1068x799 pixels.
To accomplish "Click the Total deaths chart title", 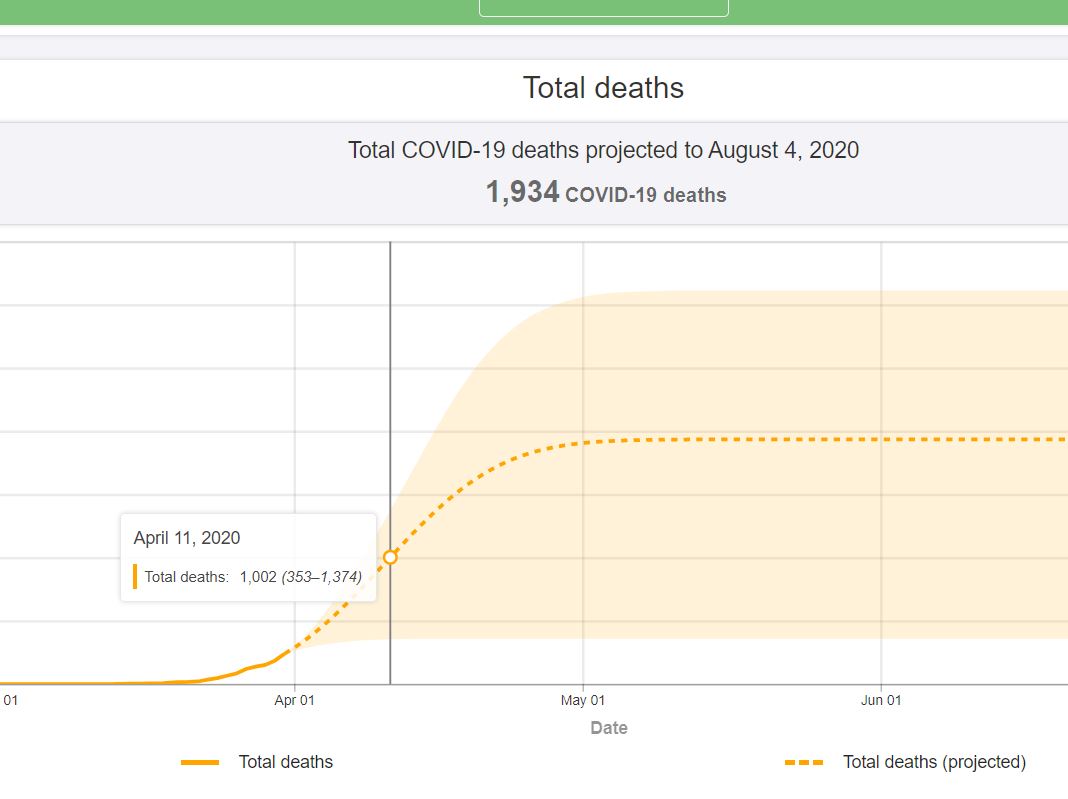I will click(603, 88).
